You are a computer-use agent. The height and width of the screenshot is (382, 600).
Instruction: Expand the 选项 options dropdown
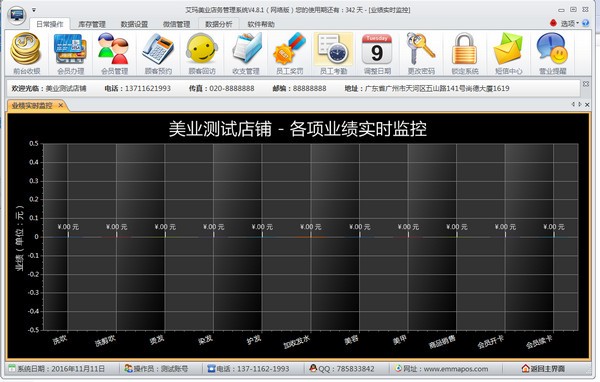coord(569,23)
